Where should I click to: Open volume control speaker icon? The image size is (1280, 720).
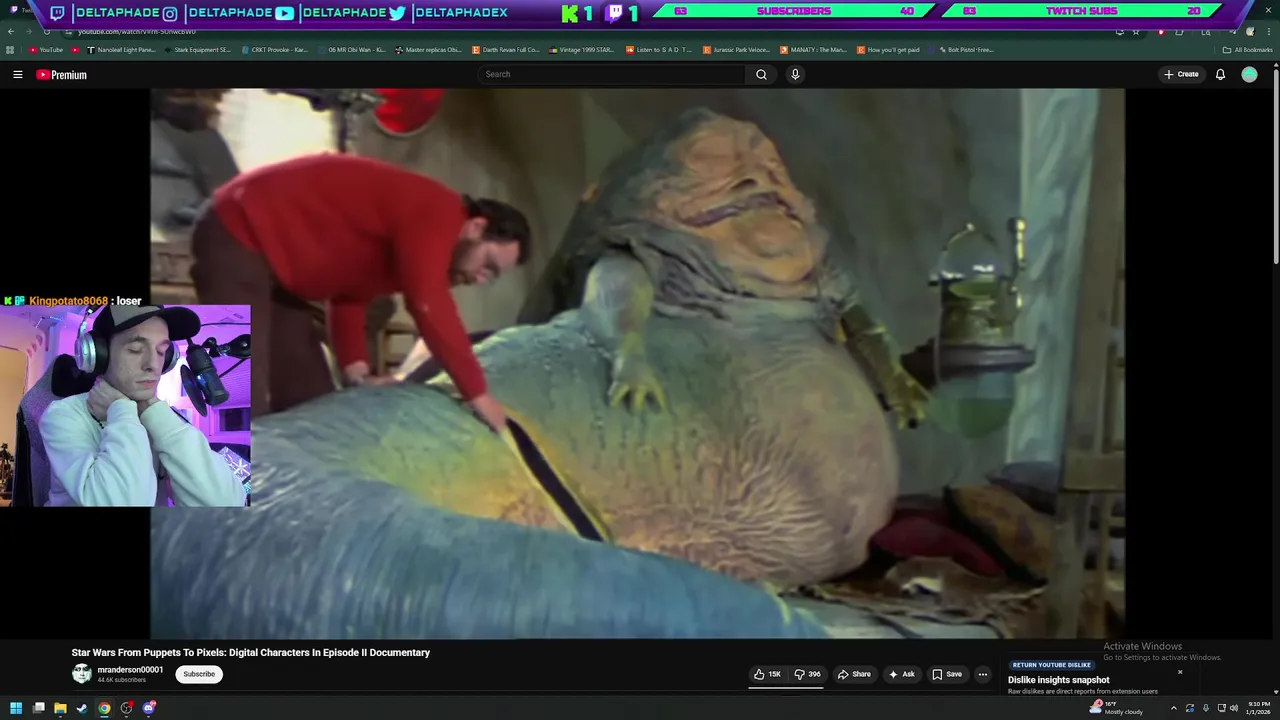1235,708
